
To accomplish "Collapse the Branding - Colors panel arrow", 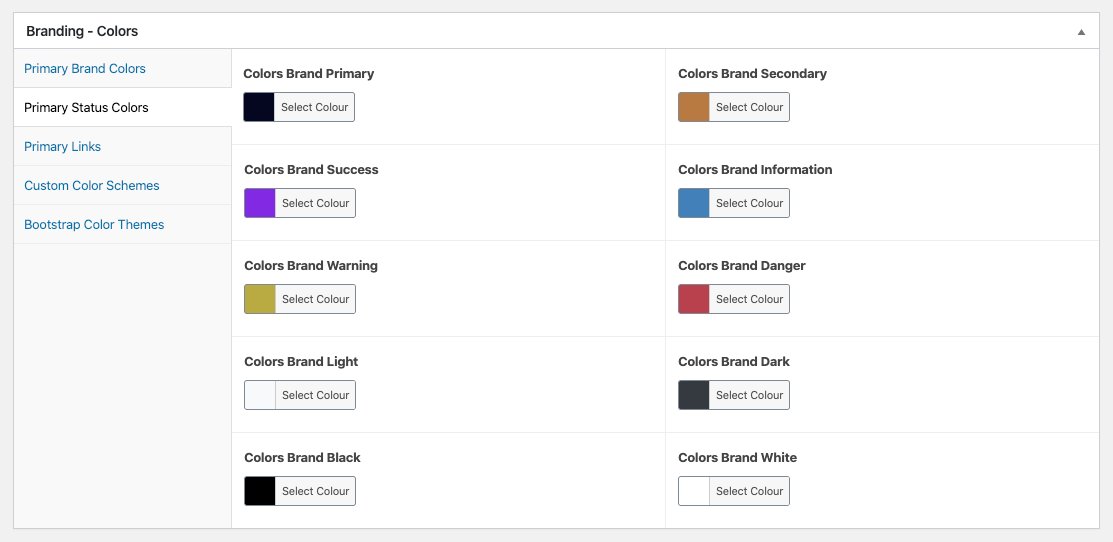I will click(1081, 32).
